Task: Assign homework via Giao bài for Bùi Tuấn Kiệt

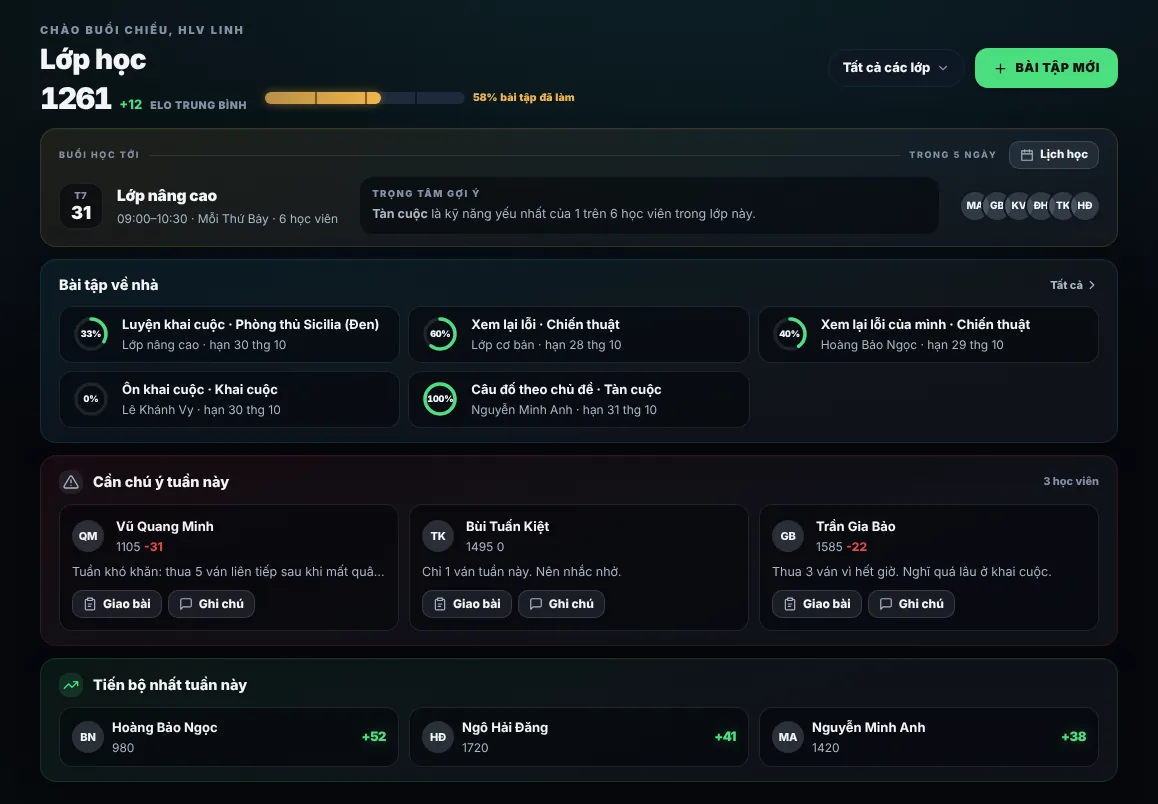Action: click(x=467, y=604)
